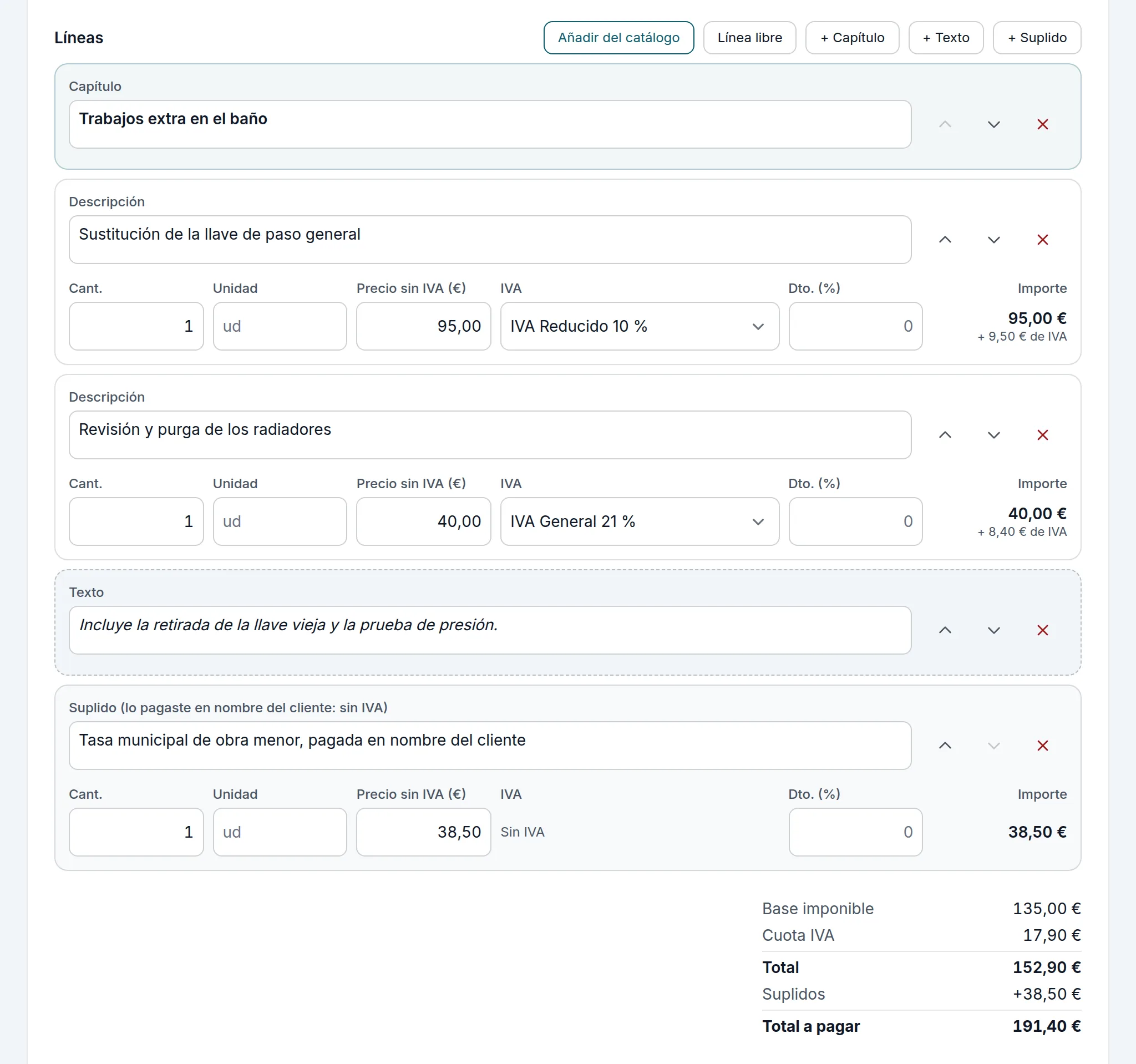Image resolution: width=1136 pixels, height=1064 pixels.
Task: Add a 'Línea libre'
Action: pos(749,38)
